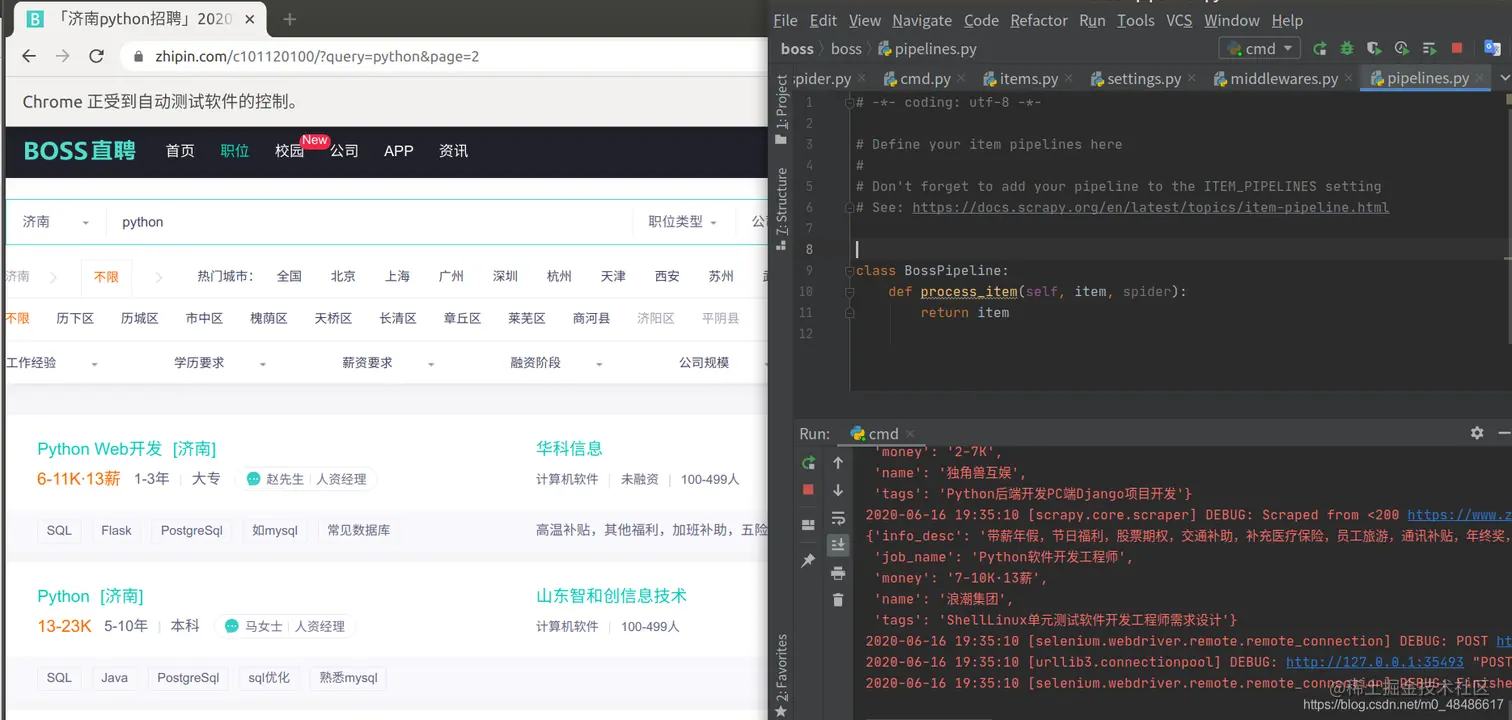The width and height of the screenshot is (1512, 720).
Task: Click the python search input field
Action: 370,222
